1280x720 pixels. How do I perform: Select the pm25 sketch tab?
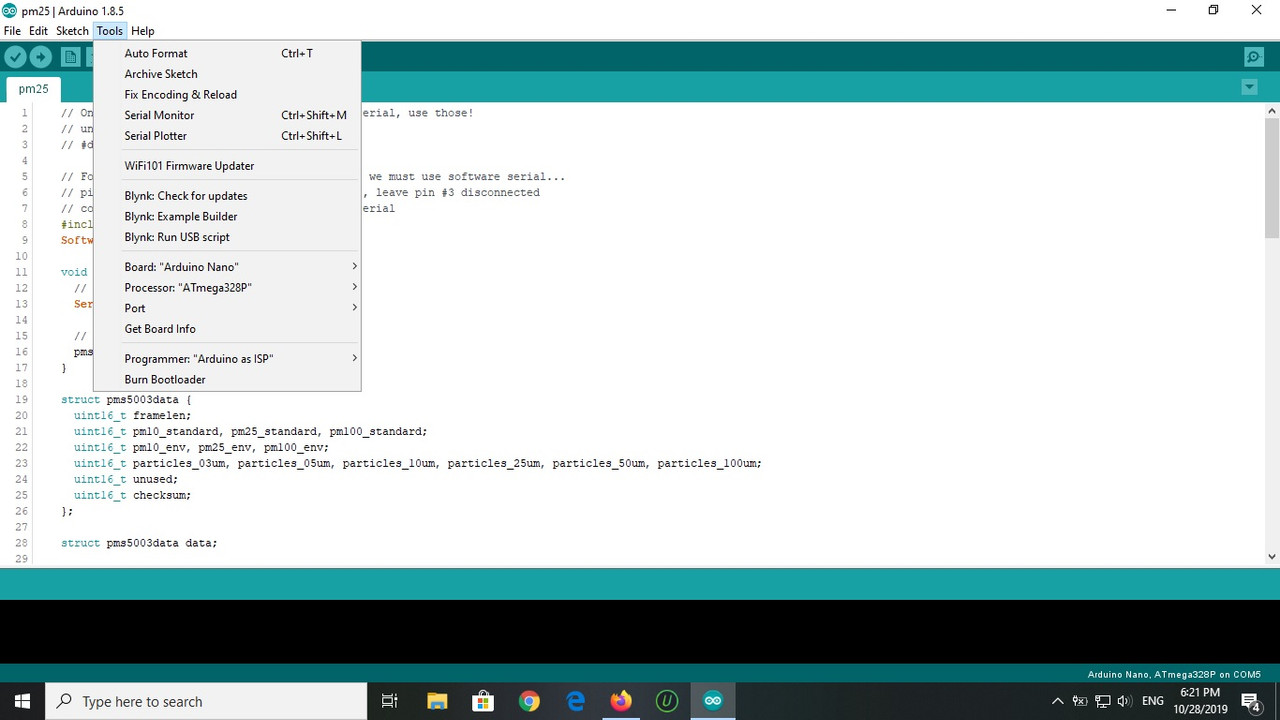tap(33, 89)
